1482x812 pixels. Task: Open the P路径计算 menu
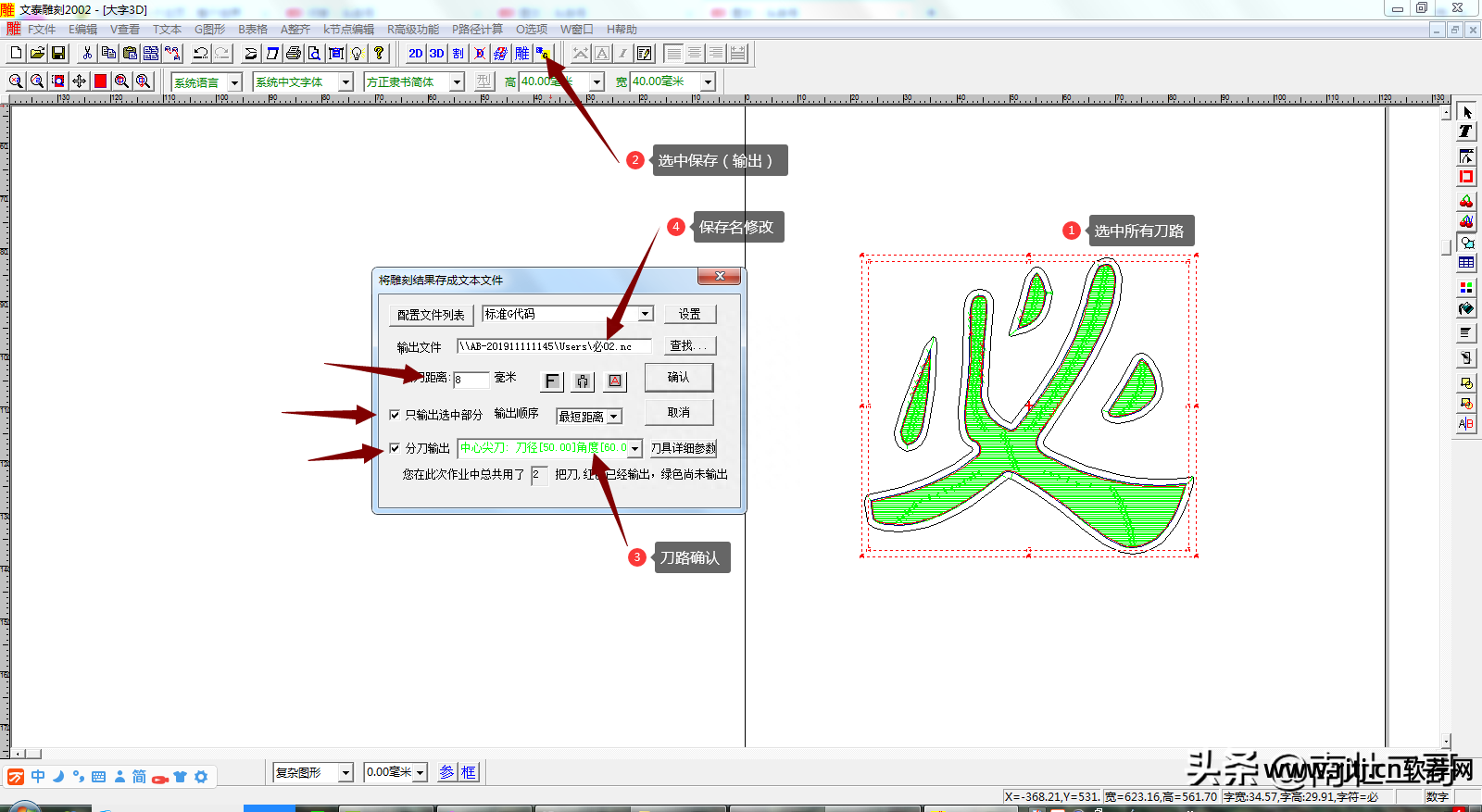[477, 30]
